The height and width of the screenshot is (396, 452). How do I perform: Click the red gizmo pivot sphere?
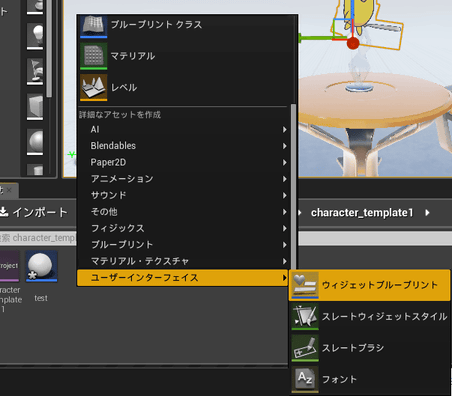pos(353,43)
